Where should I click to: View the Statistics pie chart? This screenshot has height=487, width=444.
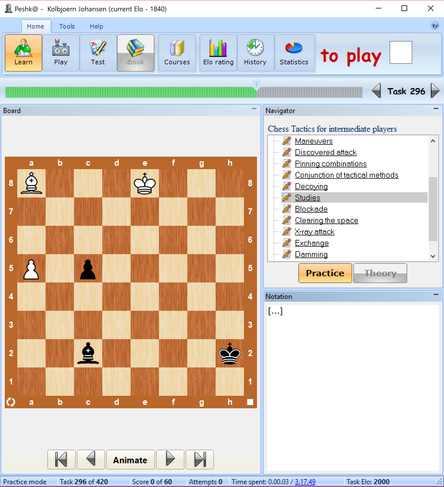pyautogui.click(x=294, y=53)
